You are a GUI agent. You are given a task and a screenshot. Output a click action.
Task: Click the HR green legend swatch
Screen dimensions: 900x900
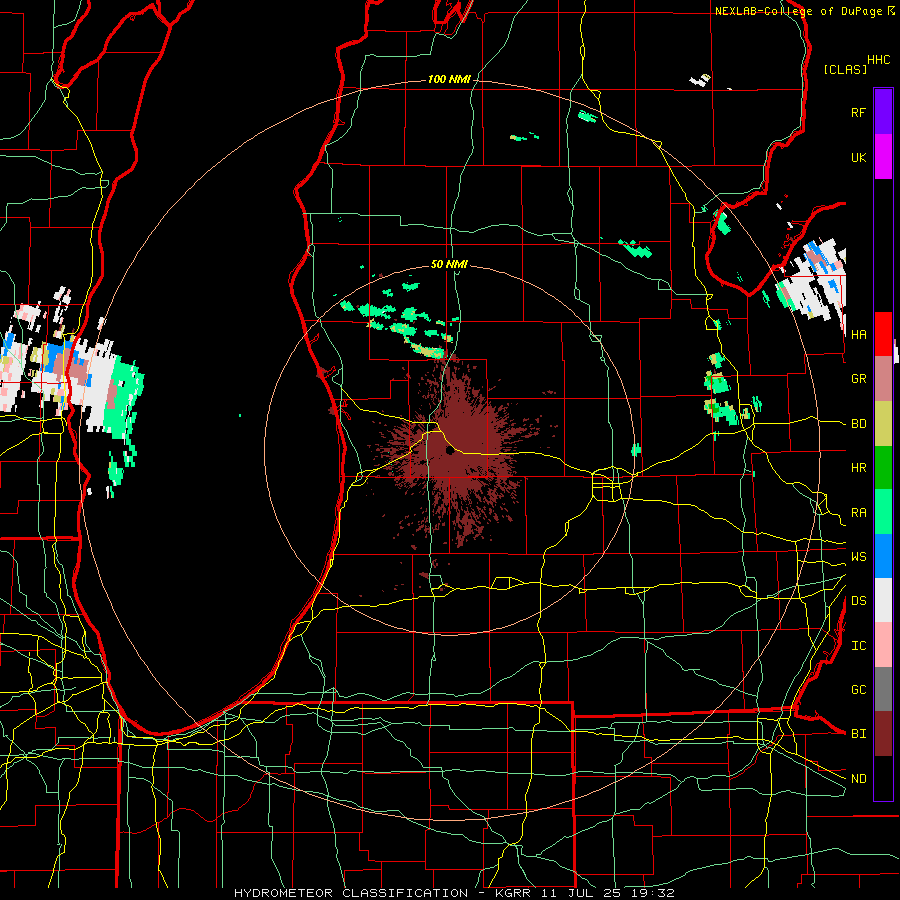point(883,468)
